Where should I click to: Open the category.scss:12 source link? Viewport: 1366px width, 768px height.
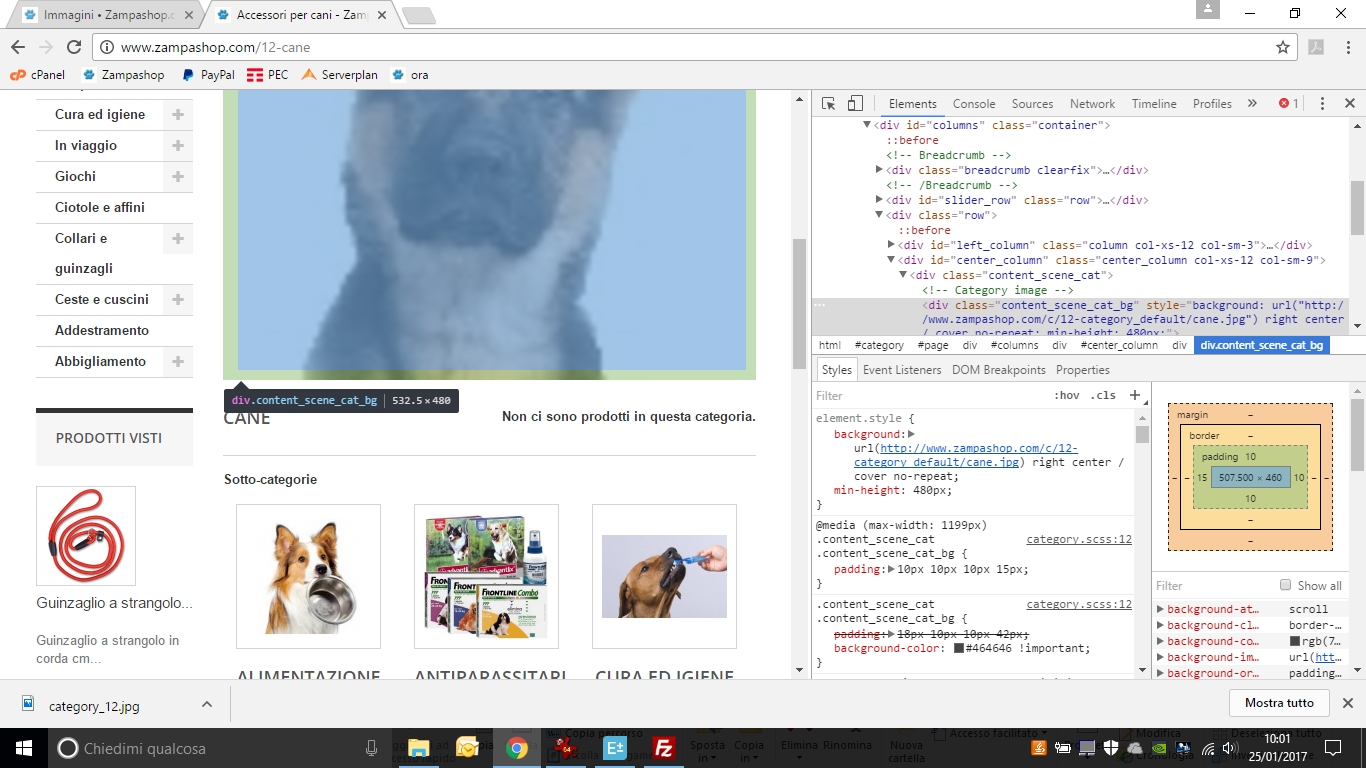1078,539
